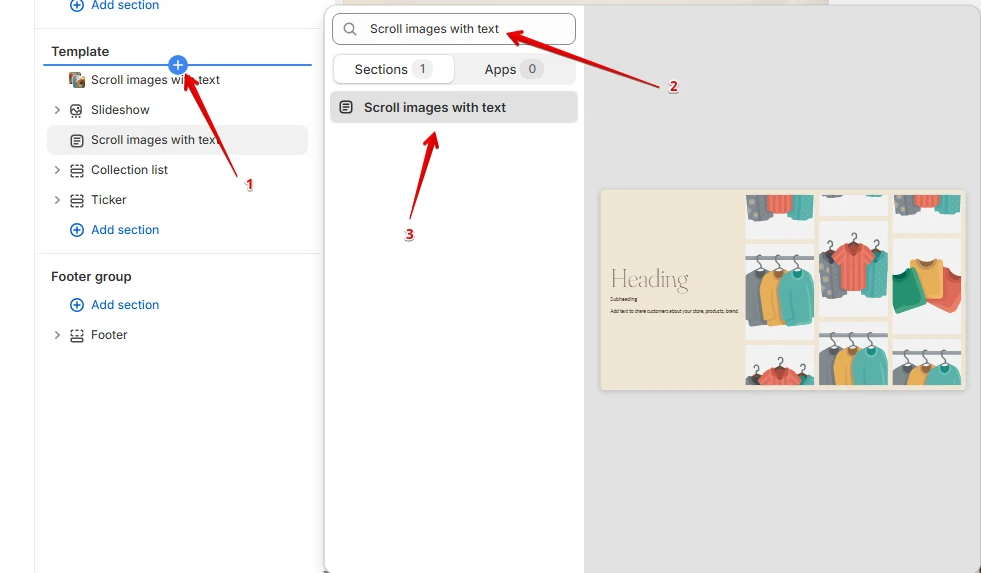Select the Collection list row label
The width and height of the screenshot is (981, 573).
(x=130, y=170)
